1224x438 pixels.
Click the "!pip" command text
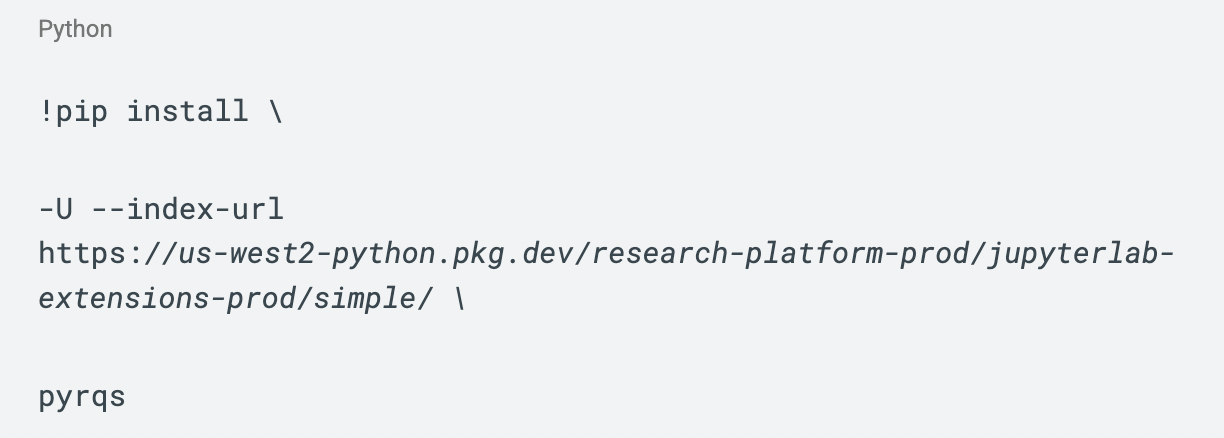click(x=72, y=111)
